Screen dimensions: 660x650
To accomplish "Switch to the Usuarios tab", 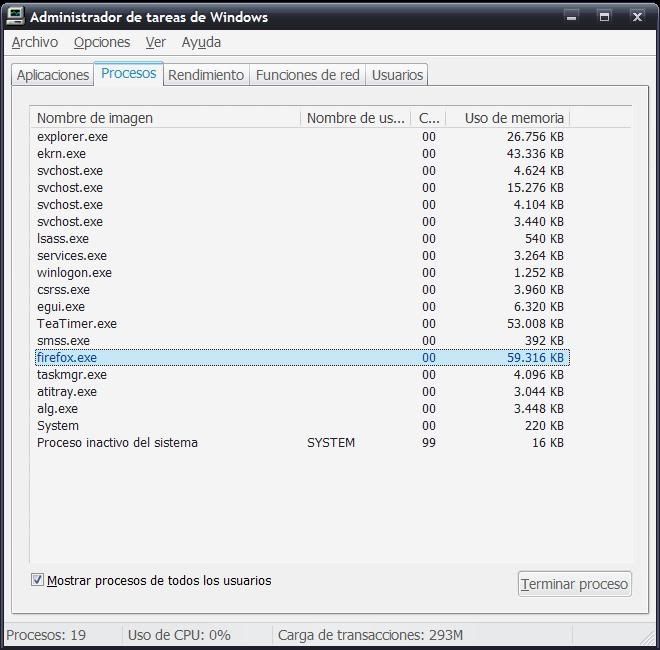I will click(x=397, y=75).
